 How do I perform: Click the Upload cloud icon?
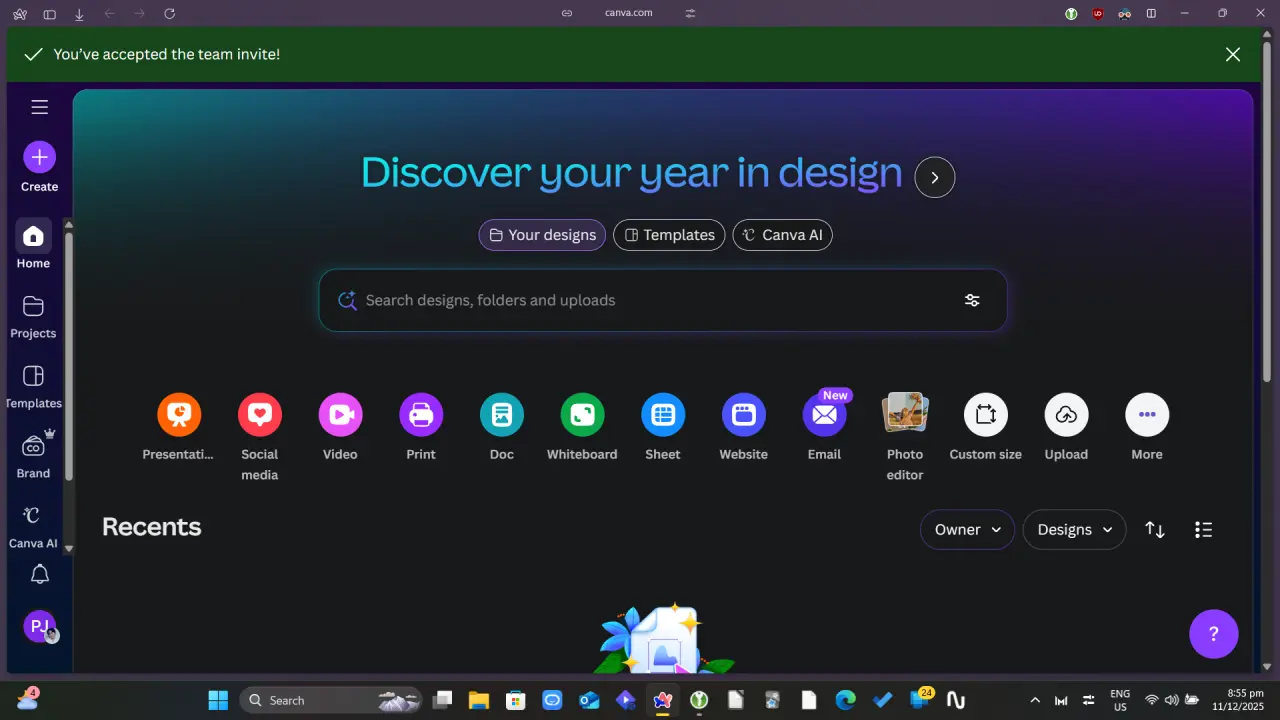click(x=1066, y=414)
